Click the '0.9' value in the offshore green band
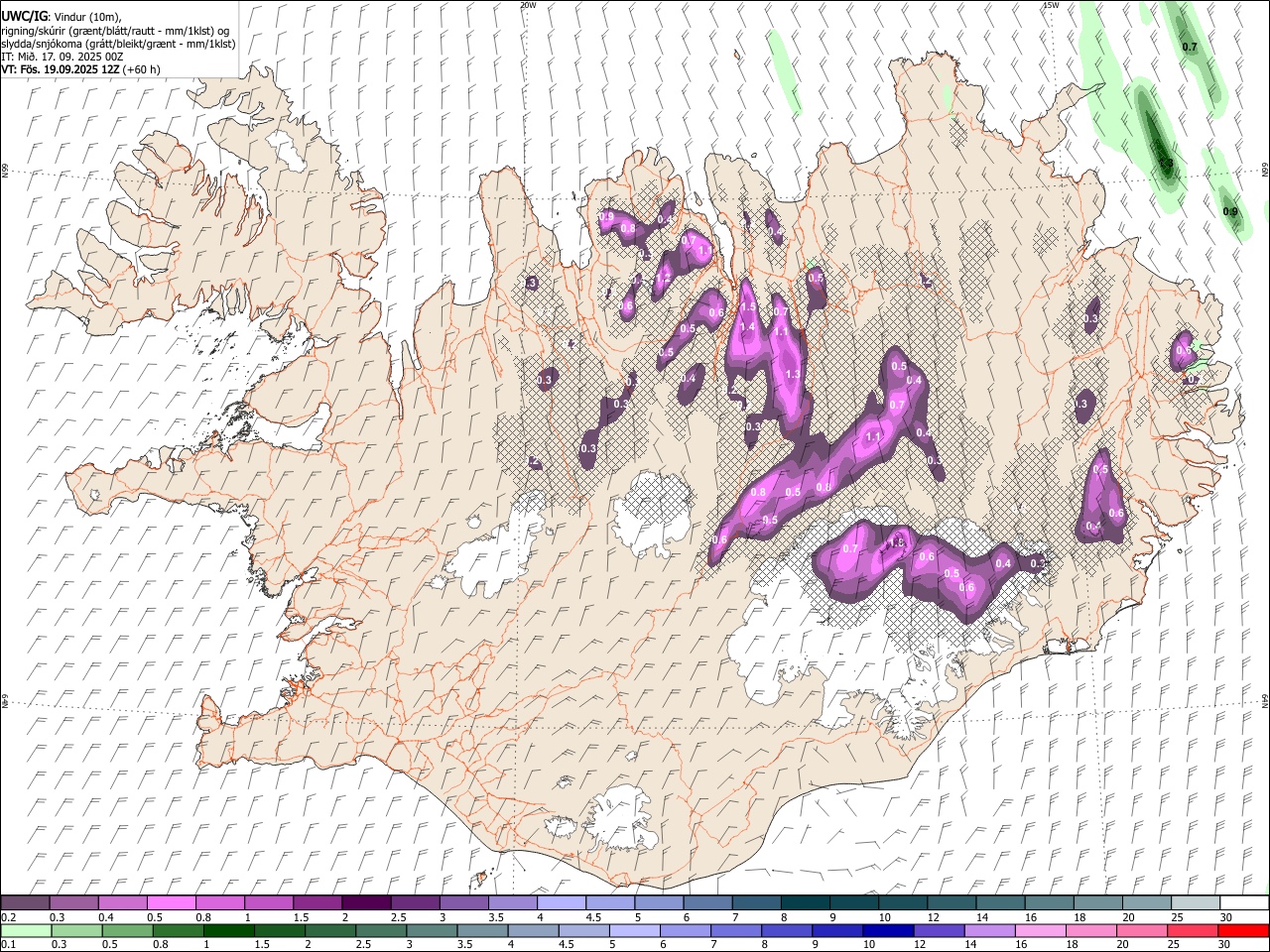 tap(1230, 211)
